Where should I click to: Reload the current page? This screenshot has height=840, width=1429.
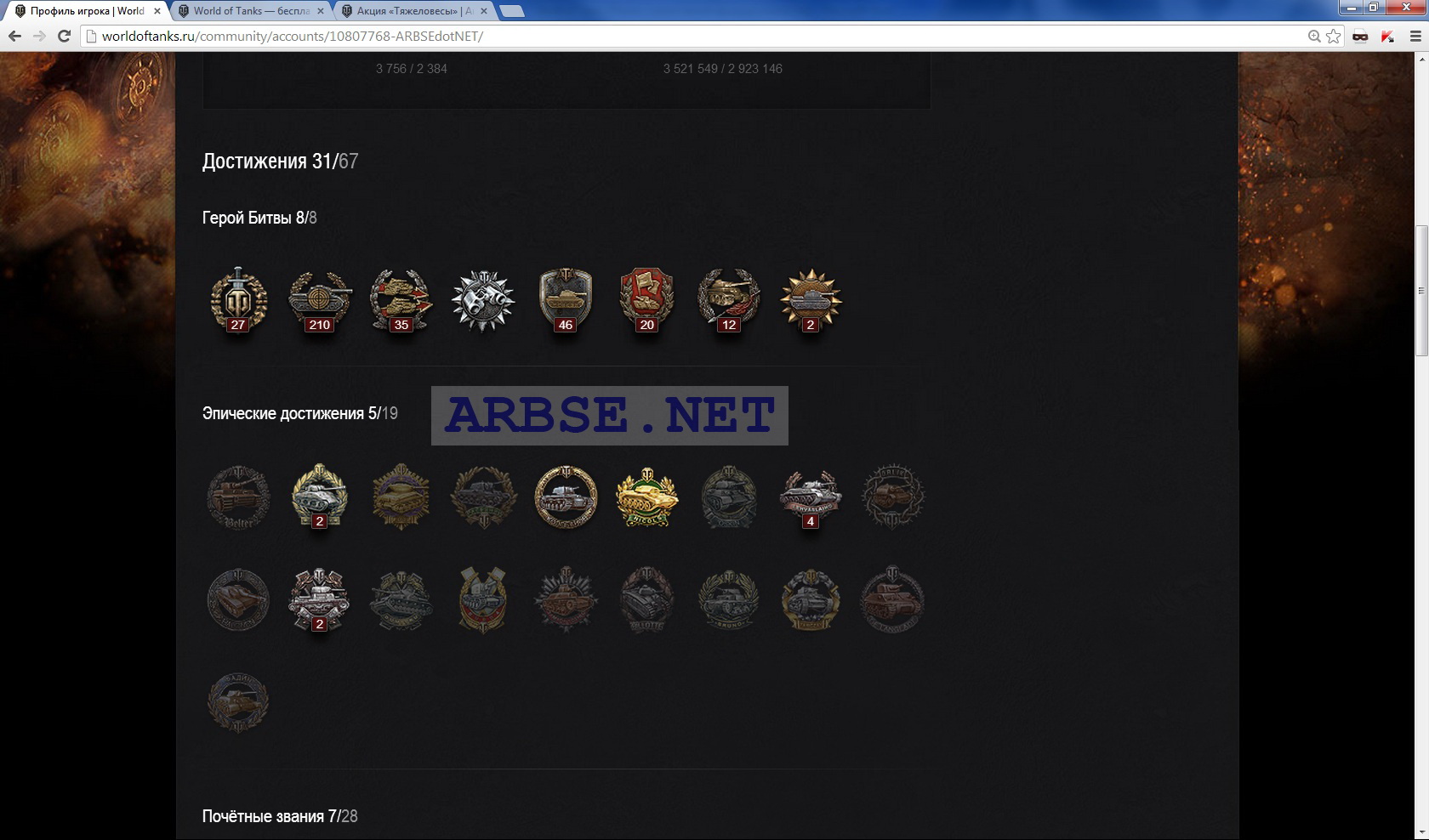pos(64,36)
